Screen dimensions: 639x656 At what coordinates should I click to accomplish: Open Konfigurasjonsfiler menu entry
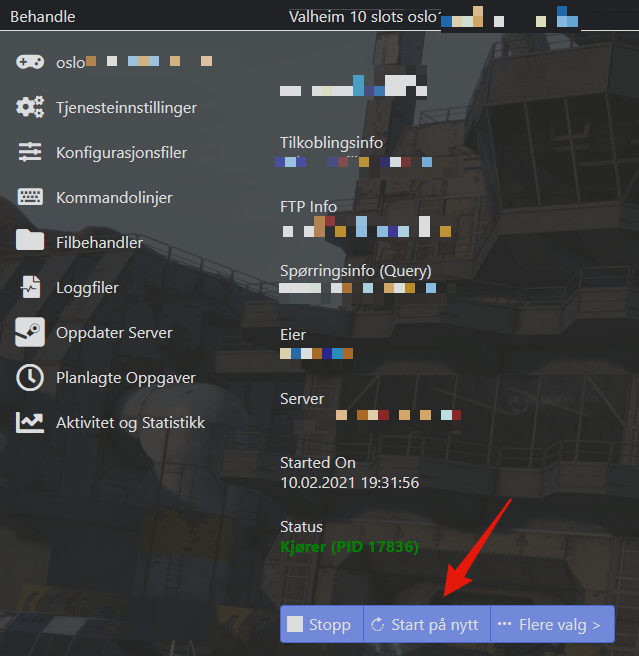121,153
